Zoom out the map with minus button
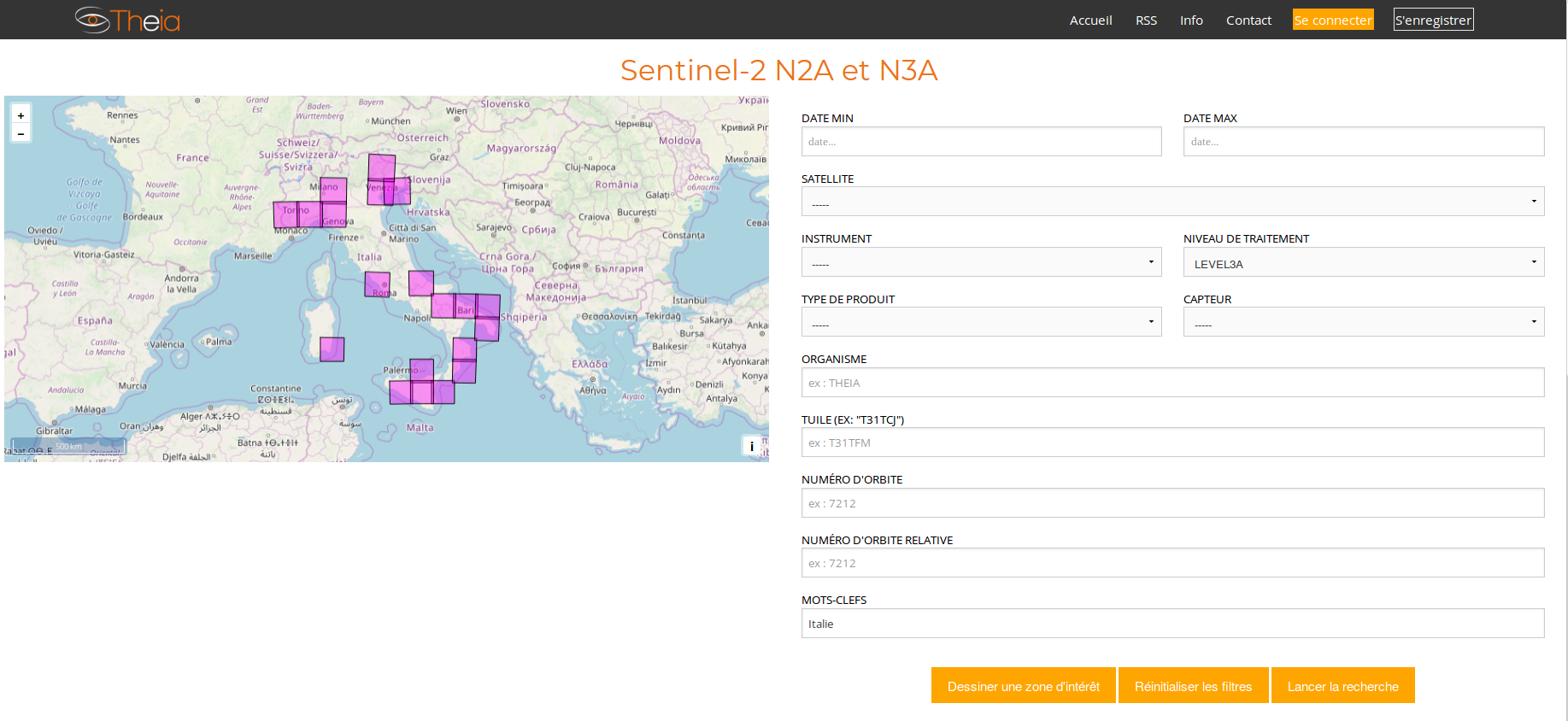Screen dimensions: 1568x721 click(x=21, y=133)
